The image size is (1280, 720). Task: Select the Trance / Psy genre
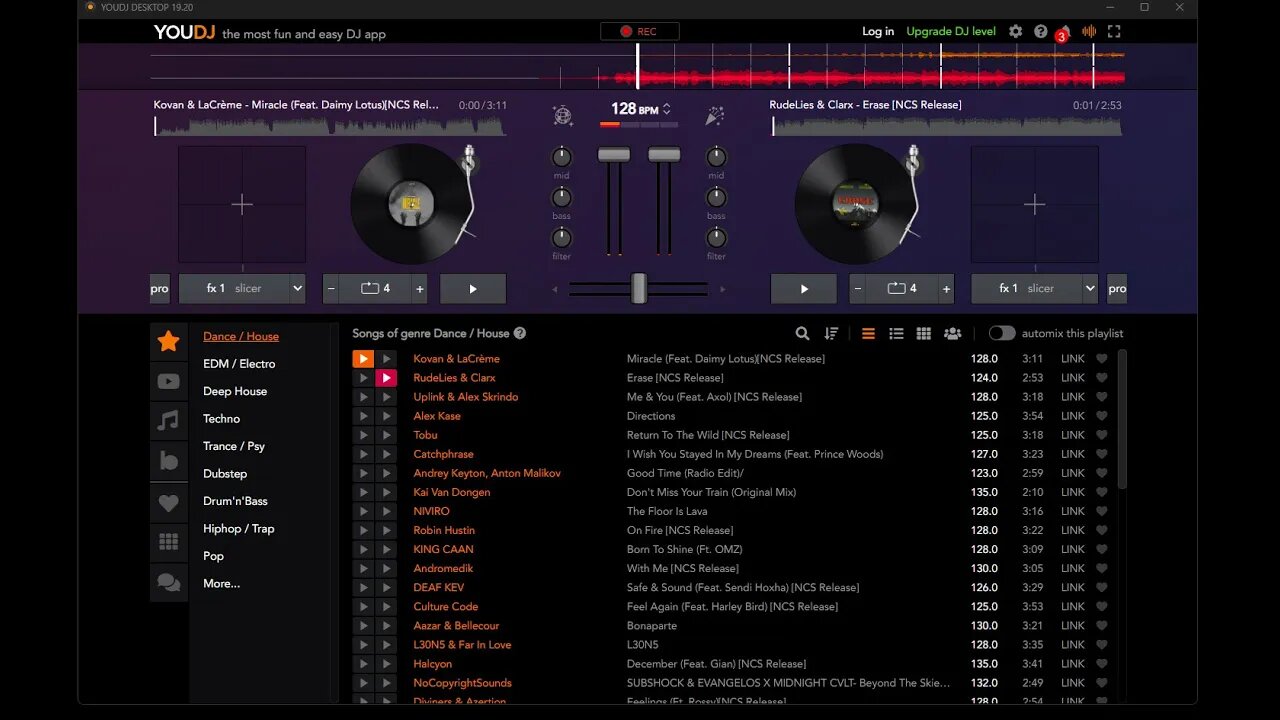(234, 447)
